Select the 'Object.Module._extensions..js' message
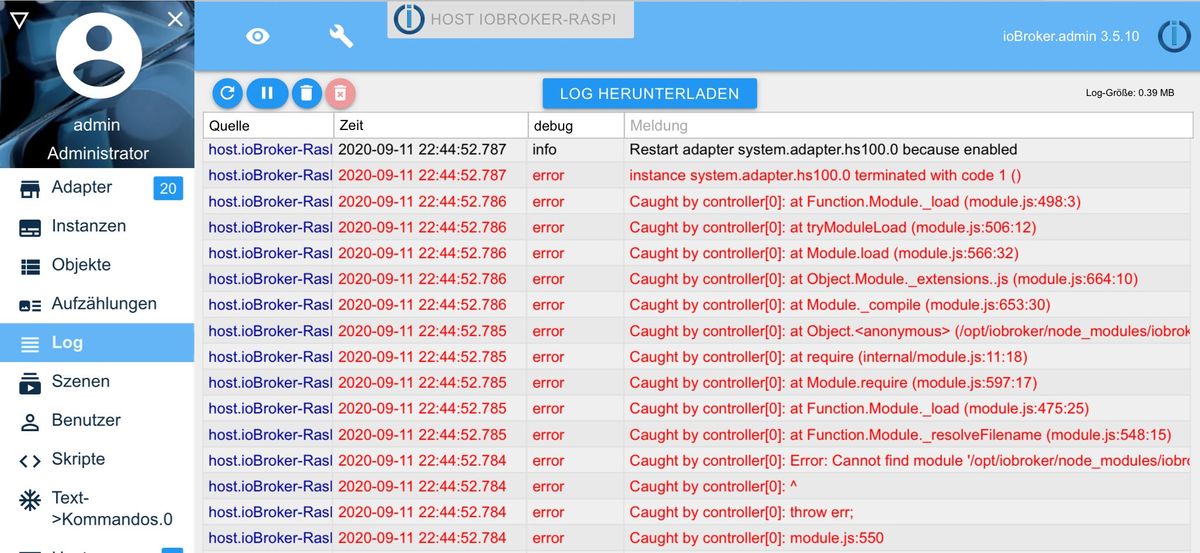 [883, 279]
